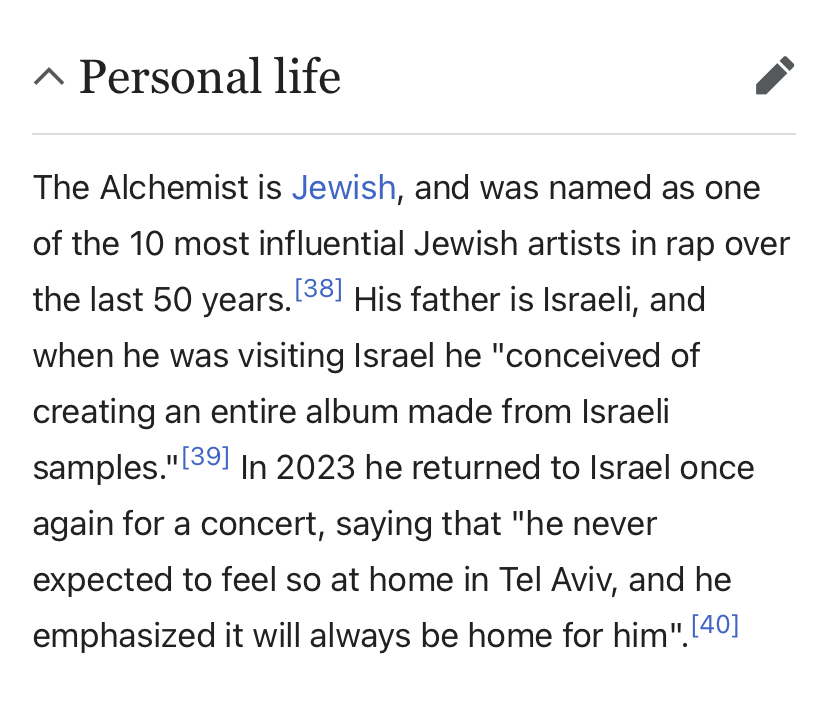Click the divider line under the heading
828x701 pixels.
pos(414,134)
